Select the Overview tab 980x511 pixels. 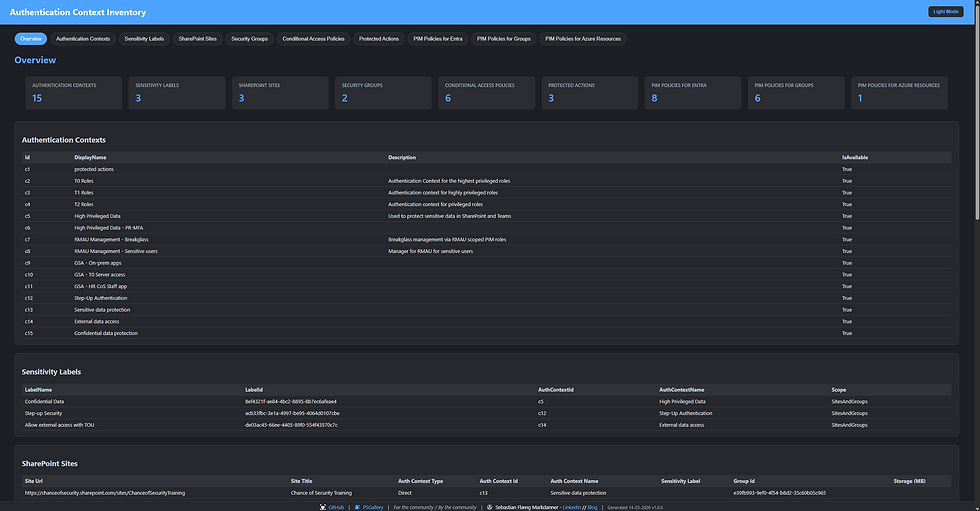[31, 39]
